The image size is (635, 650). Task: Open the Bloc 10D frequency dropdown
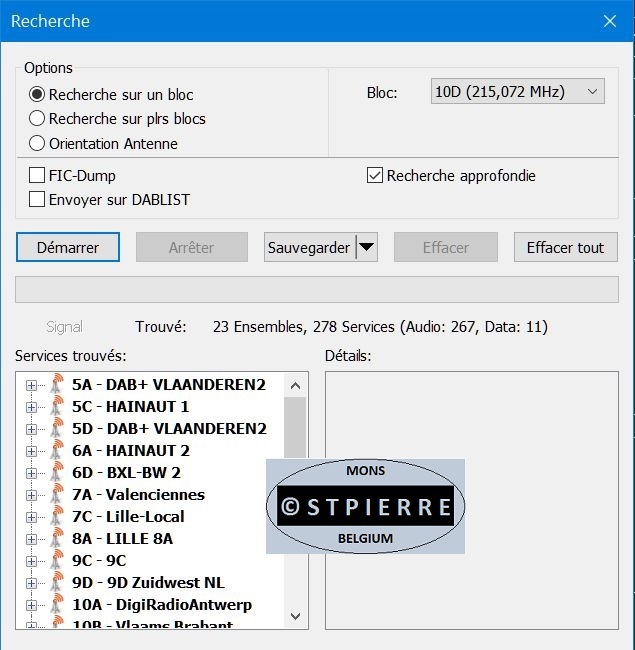pos(518,91)
